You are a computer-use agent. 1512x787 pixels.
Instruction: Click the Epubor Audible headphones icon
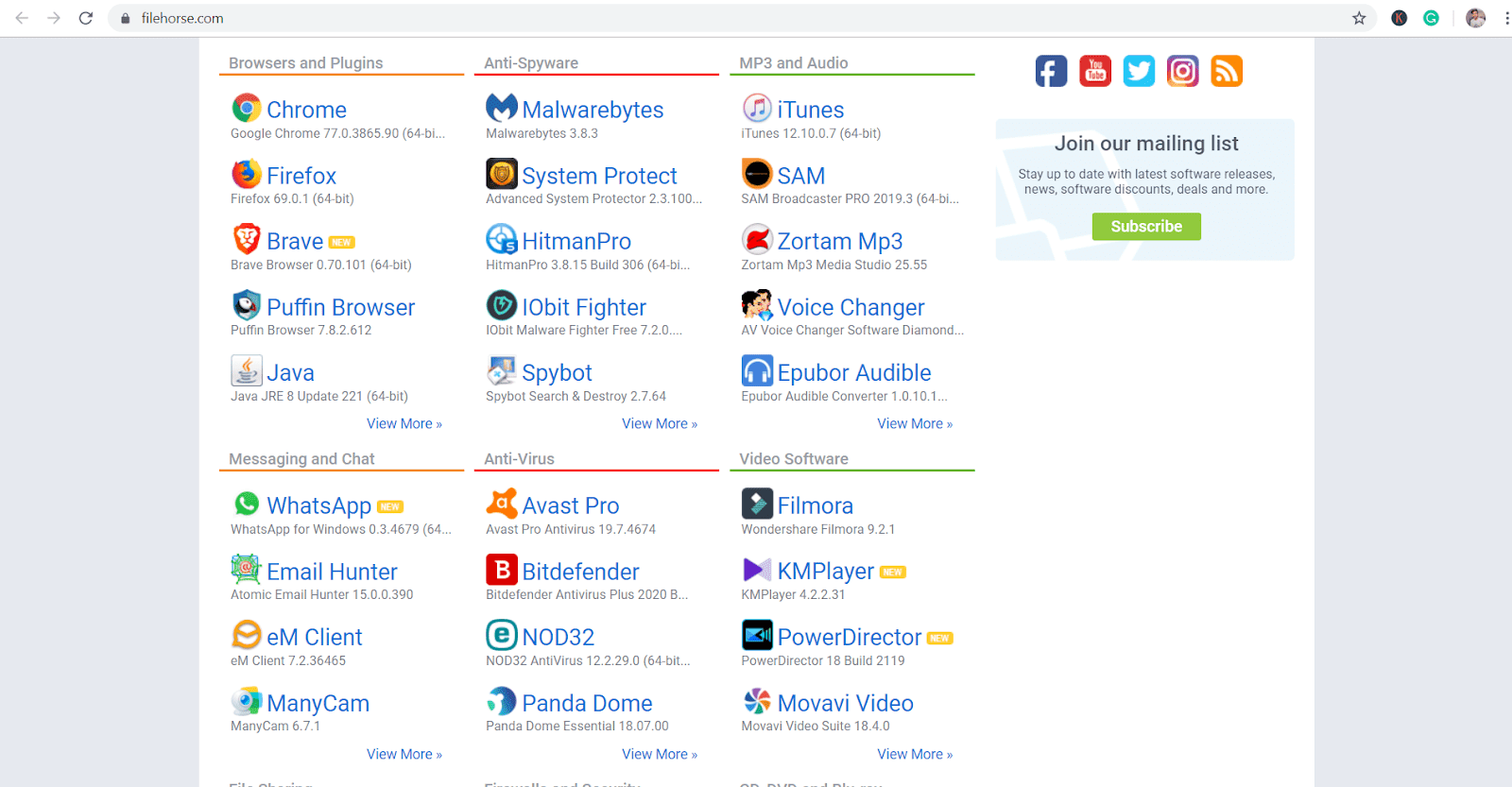point(757,370)
